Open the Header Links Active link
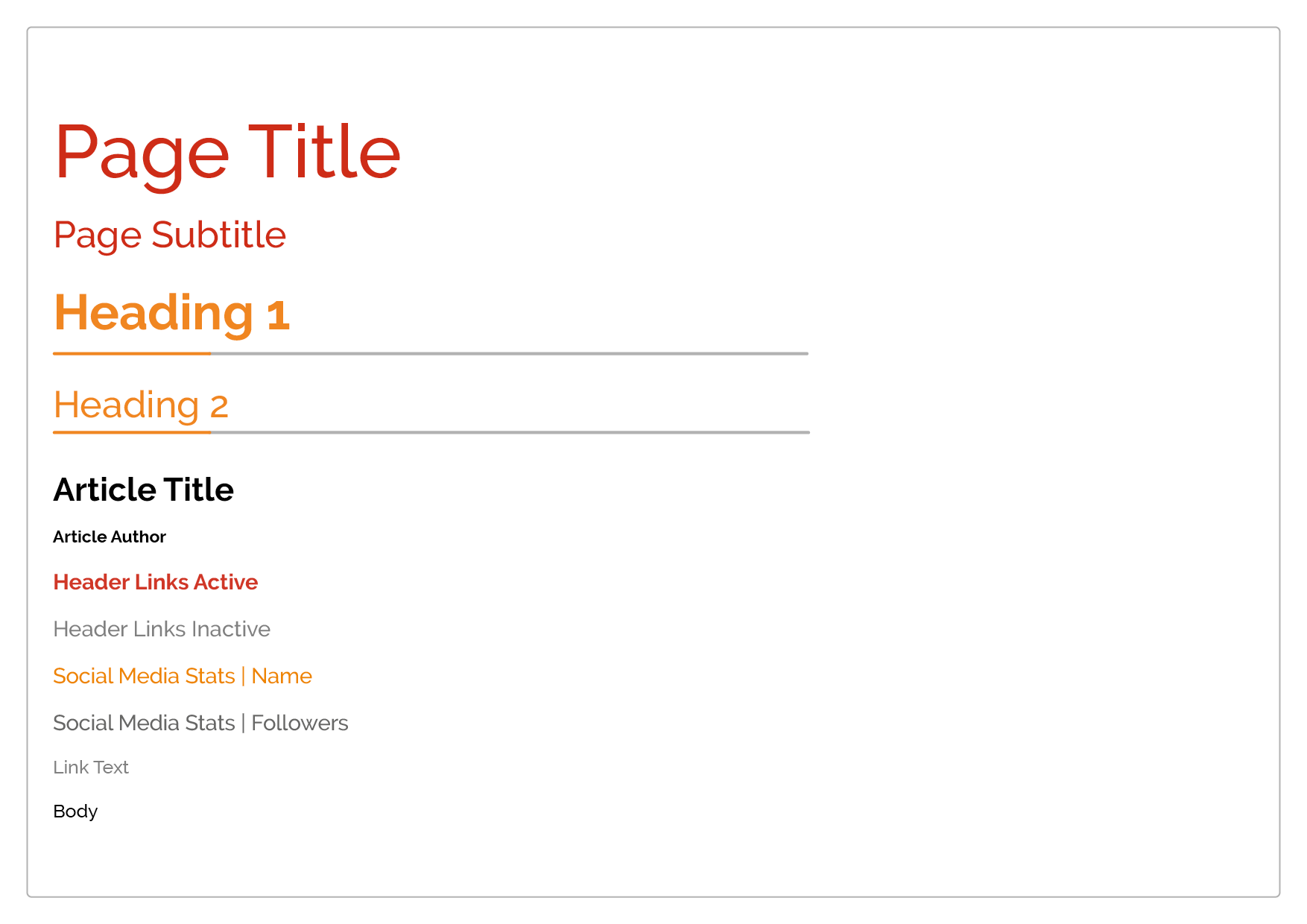 click(156, 582)
